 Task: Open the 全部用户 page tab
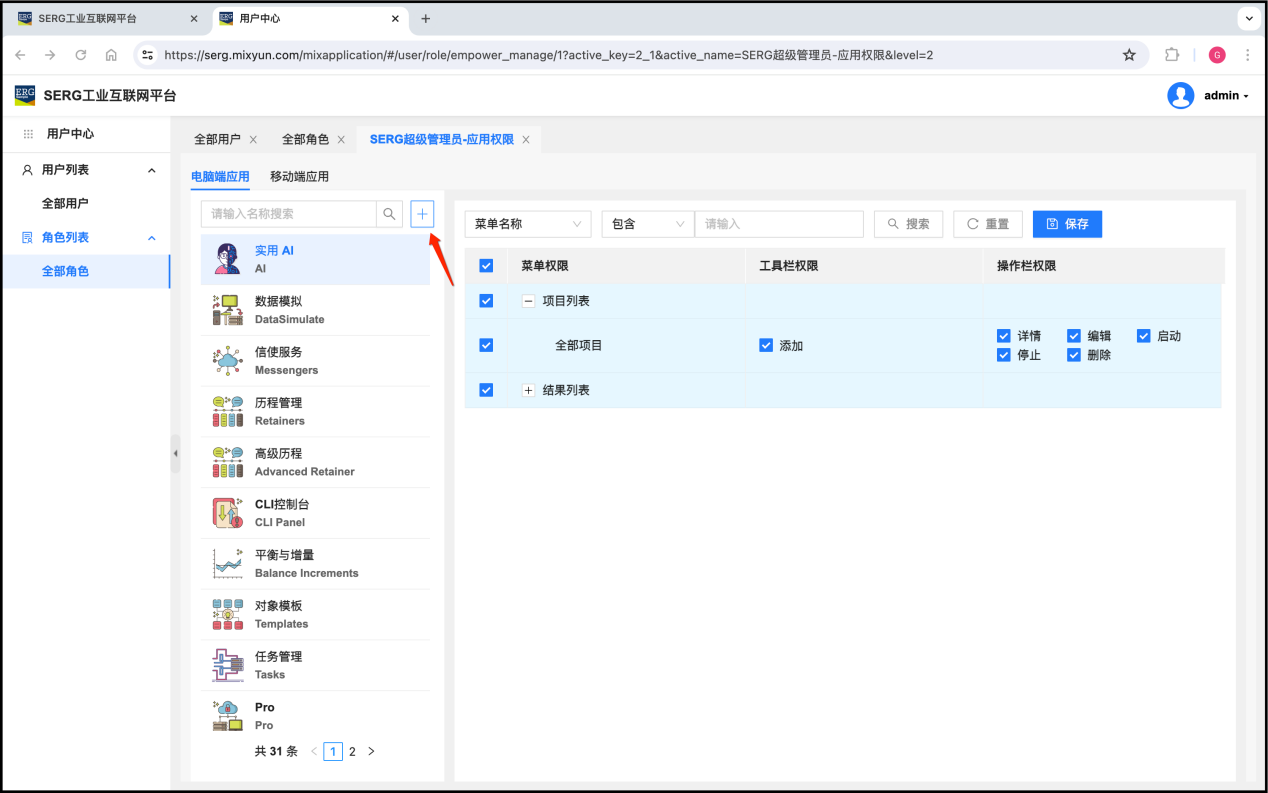point(217,140)
